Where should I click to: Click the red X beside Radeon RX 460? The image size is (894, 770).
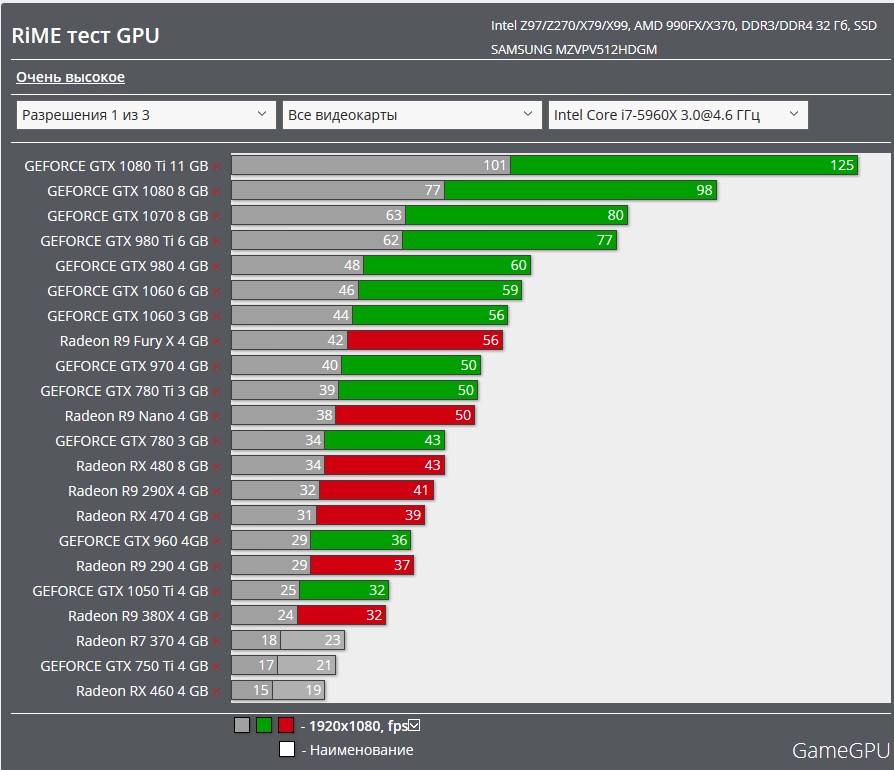(x=216, y=692)
